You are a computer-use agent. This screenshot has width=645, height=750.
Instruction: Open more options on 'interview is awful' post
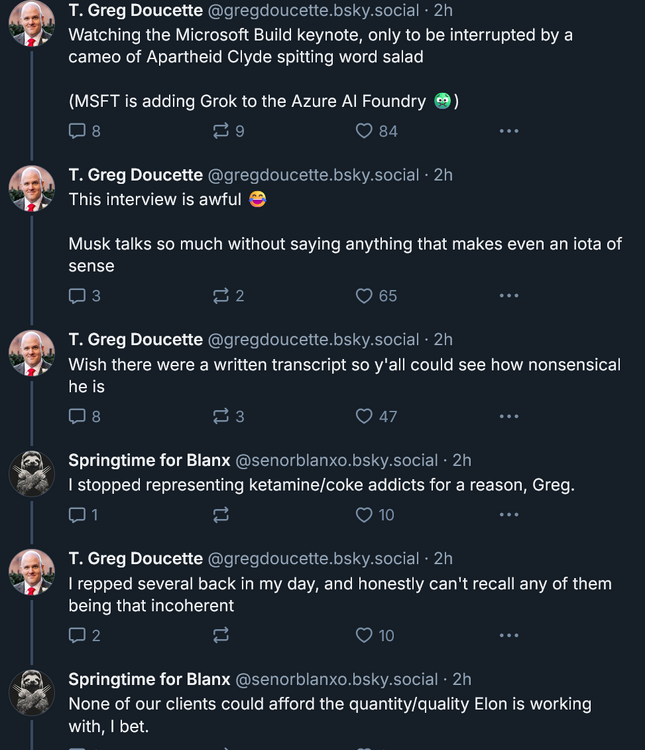[508, 295]
